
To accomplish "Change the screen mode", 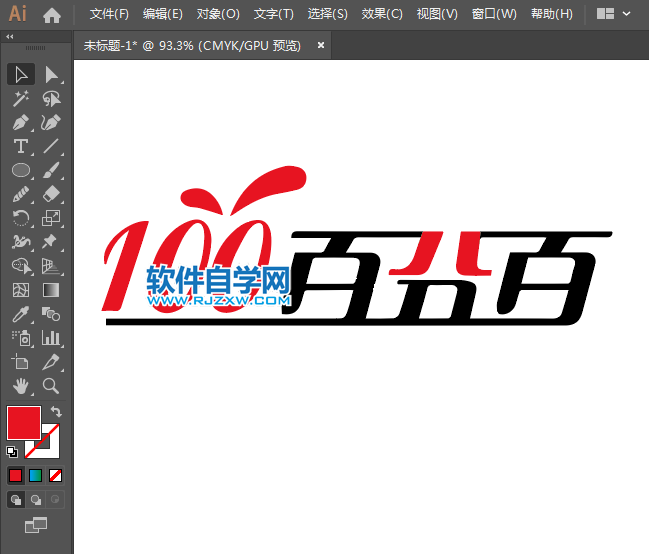I will [x=36, y=525].
